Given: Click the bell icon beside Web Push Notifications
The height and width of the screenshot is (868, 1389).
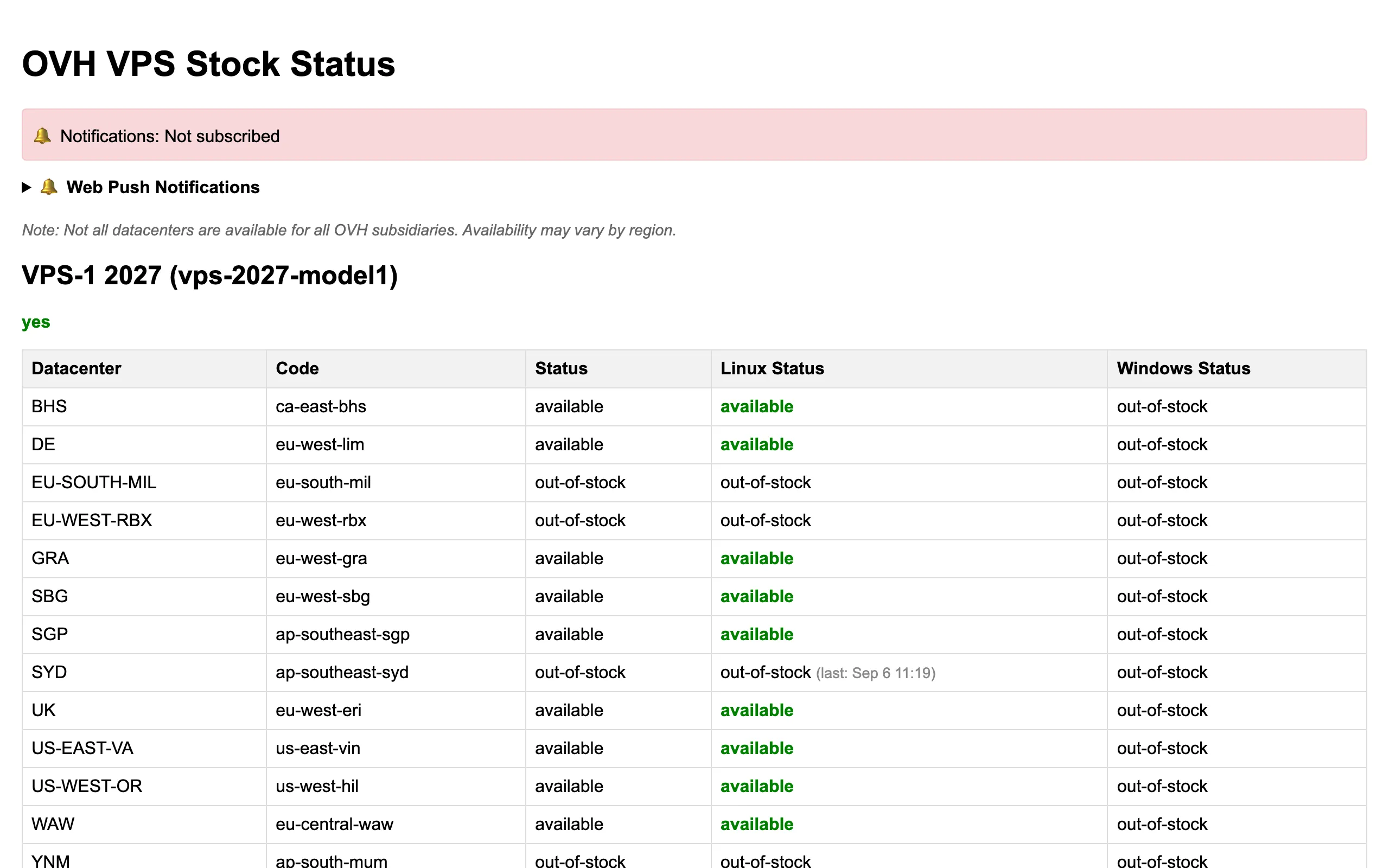Looking at the screenshot, I should point(49,187).
